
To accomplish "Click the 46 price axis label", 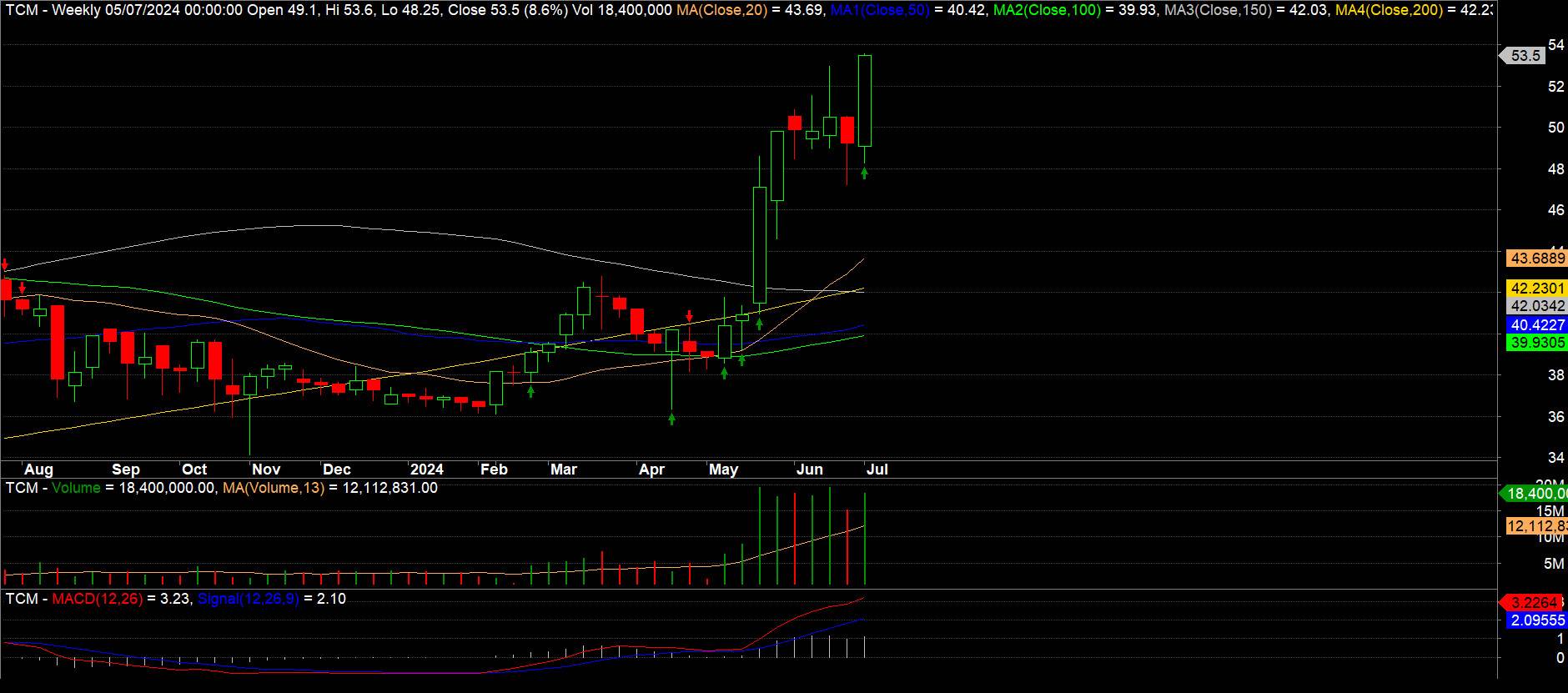I will [x=1555, y=210].
